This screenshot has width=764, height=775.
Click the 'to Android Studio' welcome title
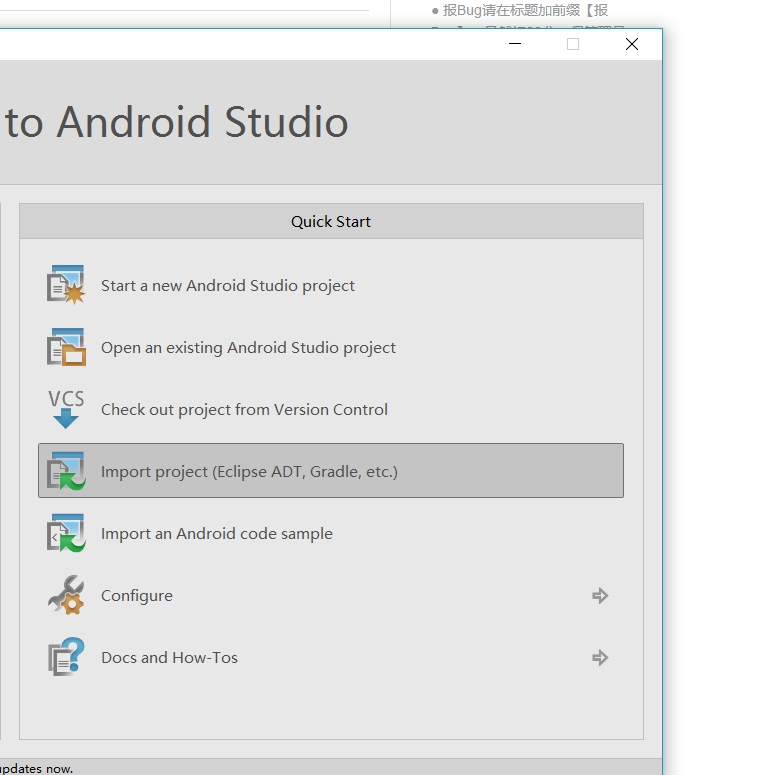click(177, 122)
